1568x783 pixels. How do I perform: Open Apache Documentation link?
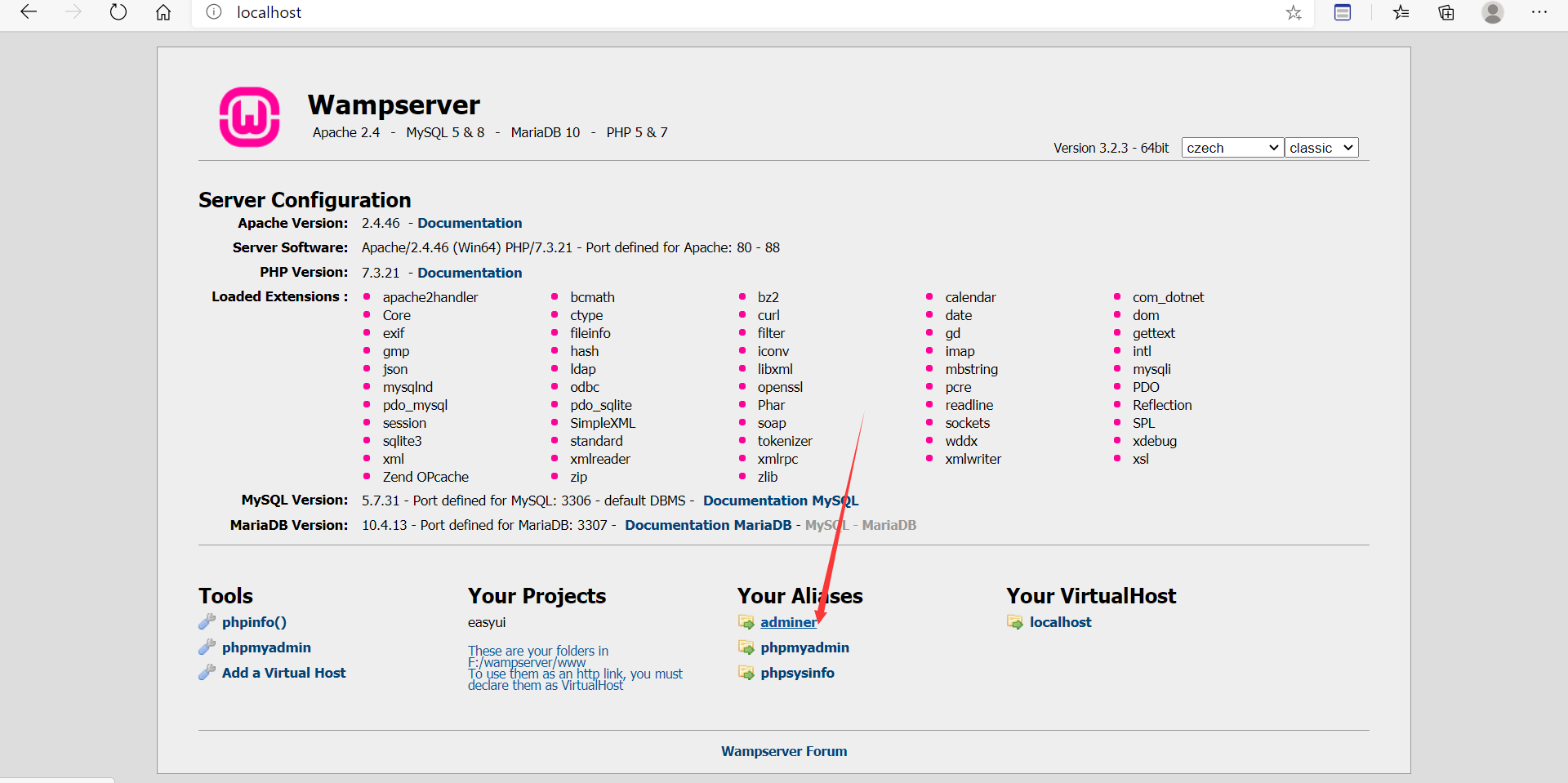[x=470, y=223]
